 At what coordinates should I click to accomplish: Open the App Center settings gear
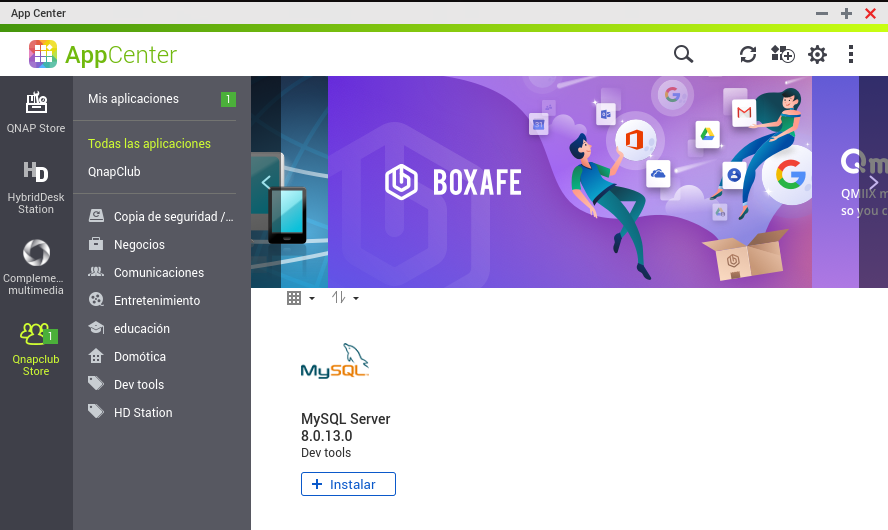pyautogui.click(x=817, y=54)
